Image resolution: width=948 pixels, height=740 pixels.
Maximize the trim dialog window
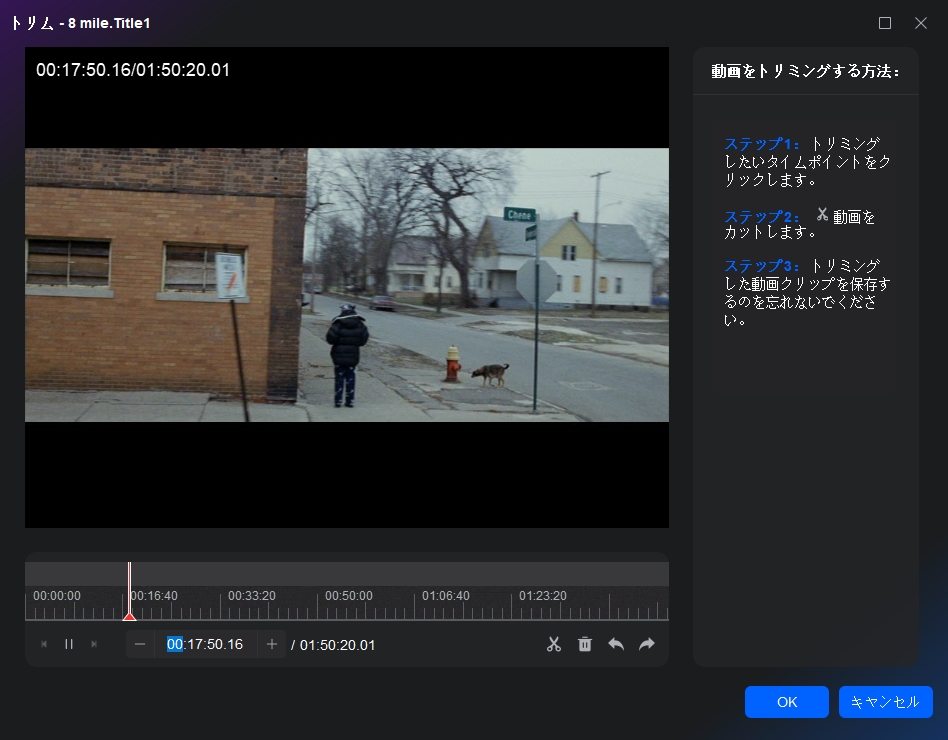(x=885, y=23)
